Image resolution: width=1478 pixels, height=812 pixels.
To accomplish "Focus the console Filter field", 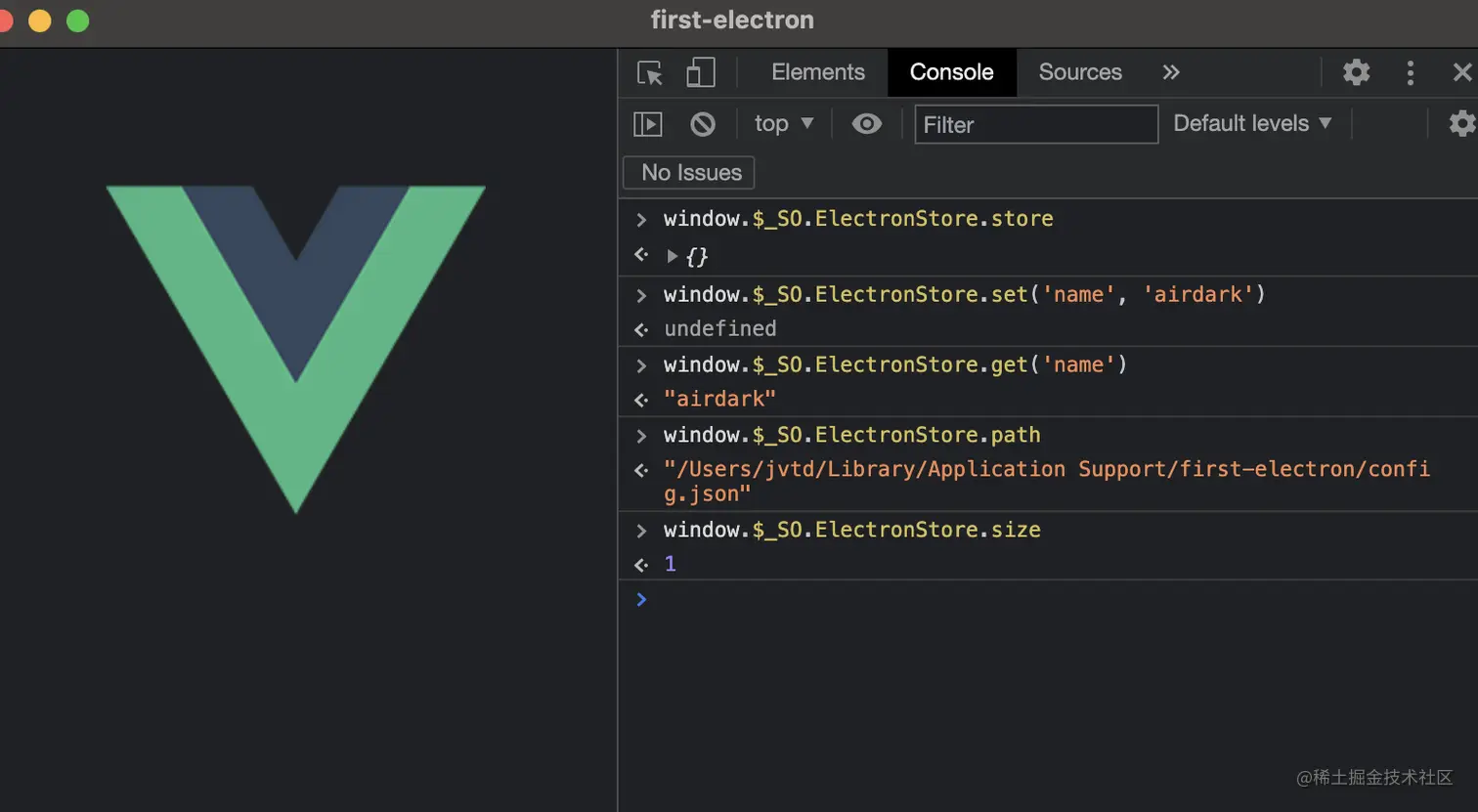I will (x=1036, y=124).
